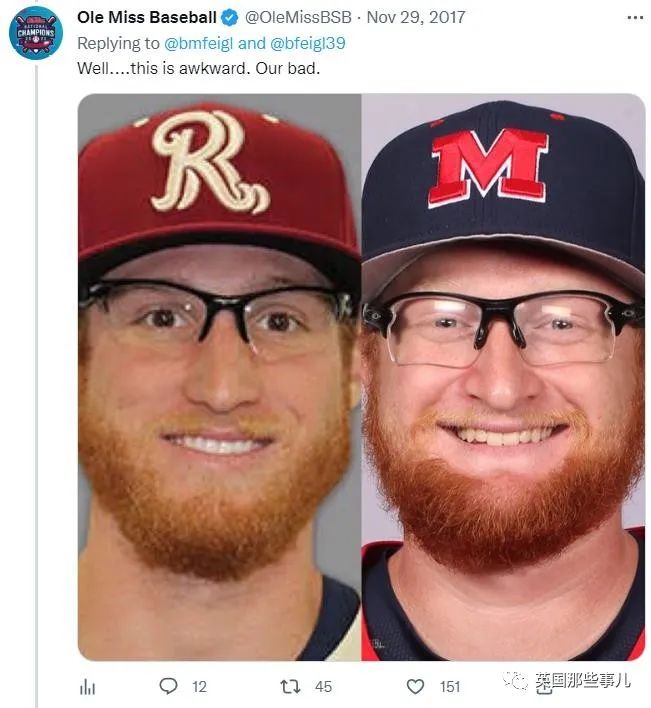Open the Ole Miss Baseball display name
Image resolution: width=651 pixels, height=708 pixels.
147,17
